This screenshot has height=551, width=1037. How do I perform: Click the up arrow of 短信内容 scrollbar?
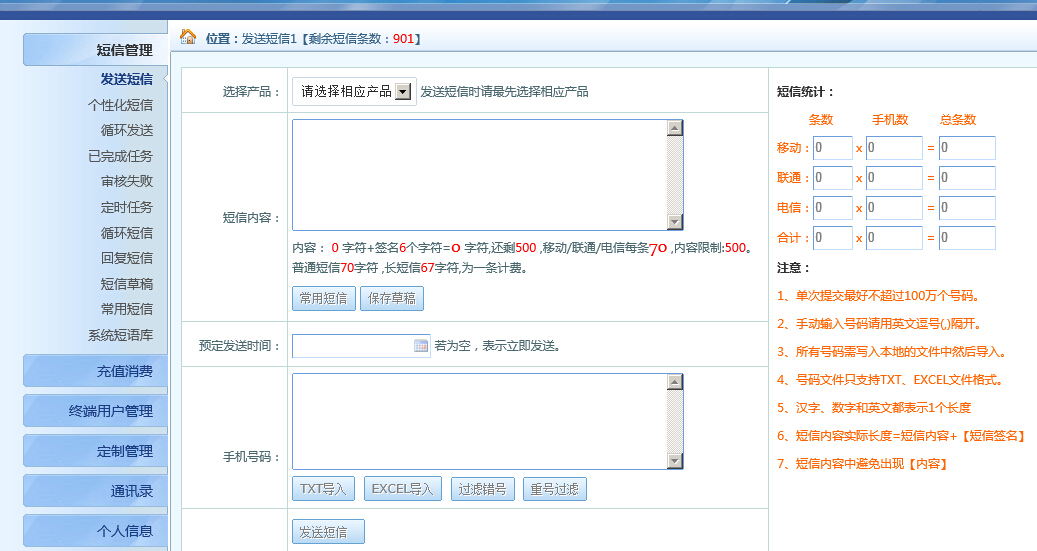pyautogui.click(x=675, y=128)
